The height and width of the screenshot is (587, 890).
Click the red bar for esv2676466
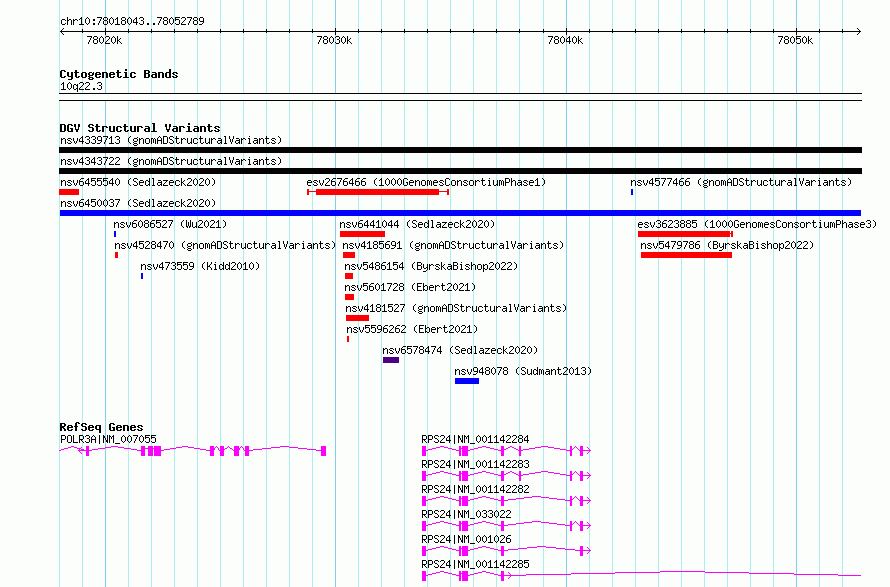[378, 192]
